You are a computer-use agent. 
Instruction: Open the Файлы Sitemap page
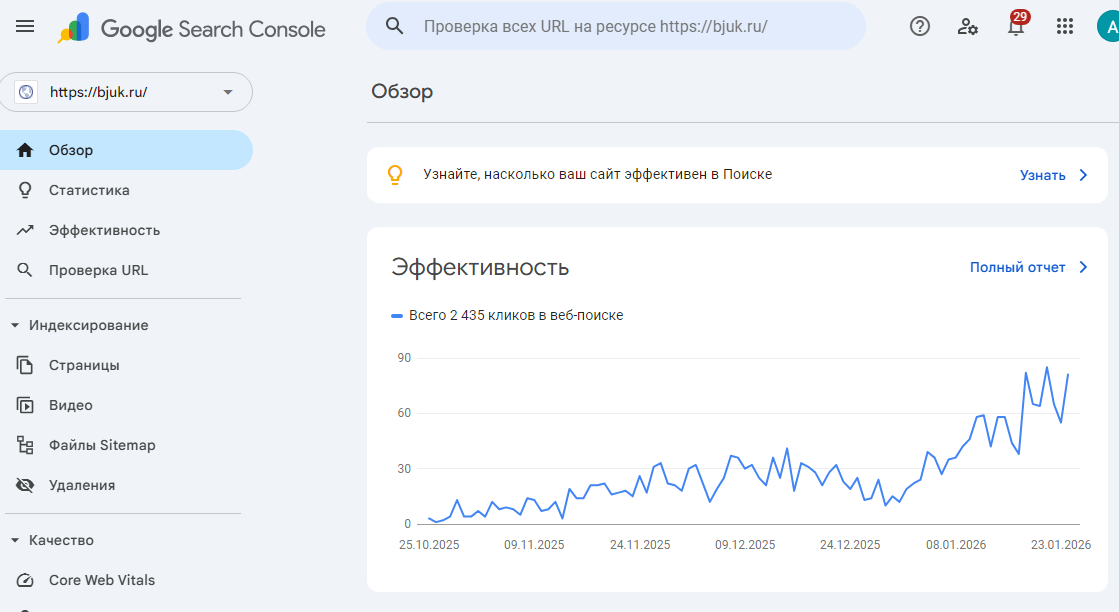click(x=102, y=445)
